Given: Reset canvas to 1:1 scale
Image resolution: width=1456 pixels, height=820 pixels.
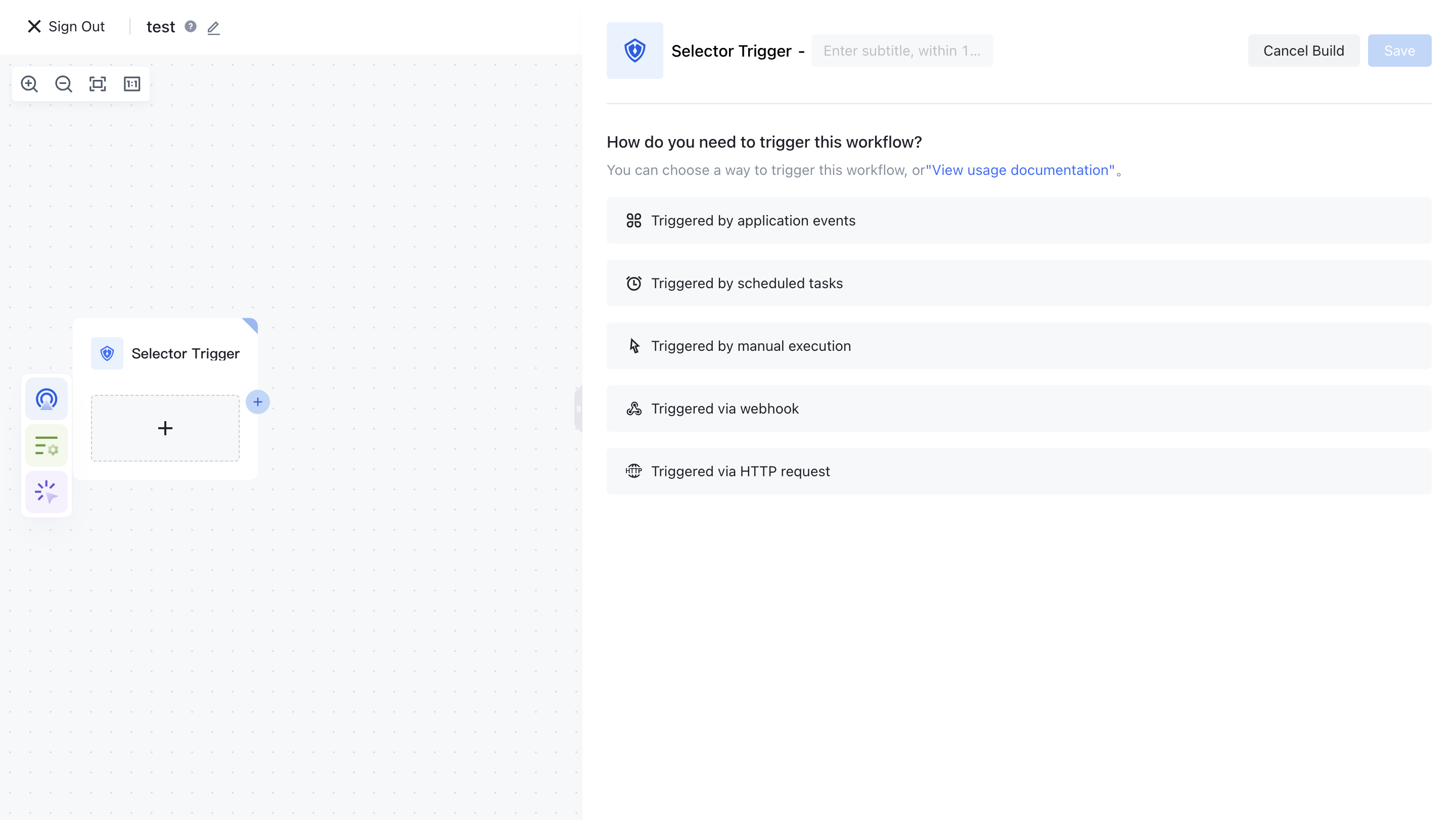Looking at the screenshot, I should click(131, 84).
